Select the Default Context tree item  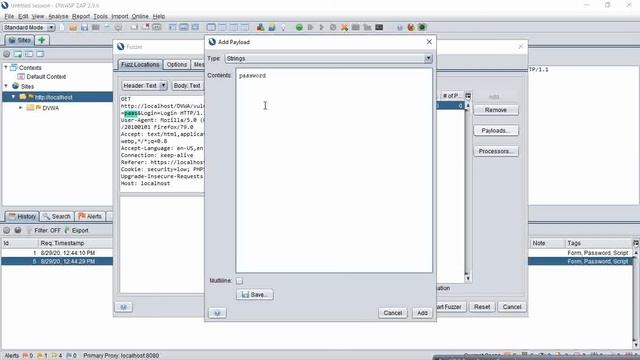(x=46, y=77)
